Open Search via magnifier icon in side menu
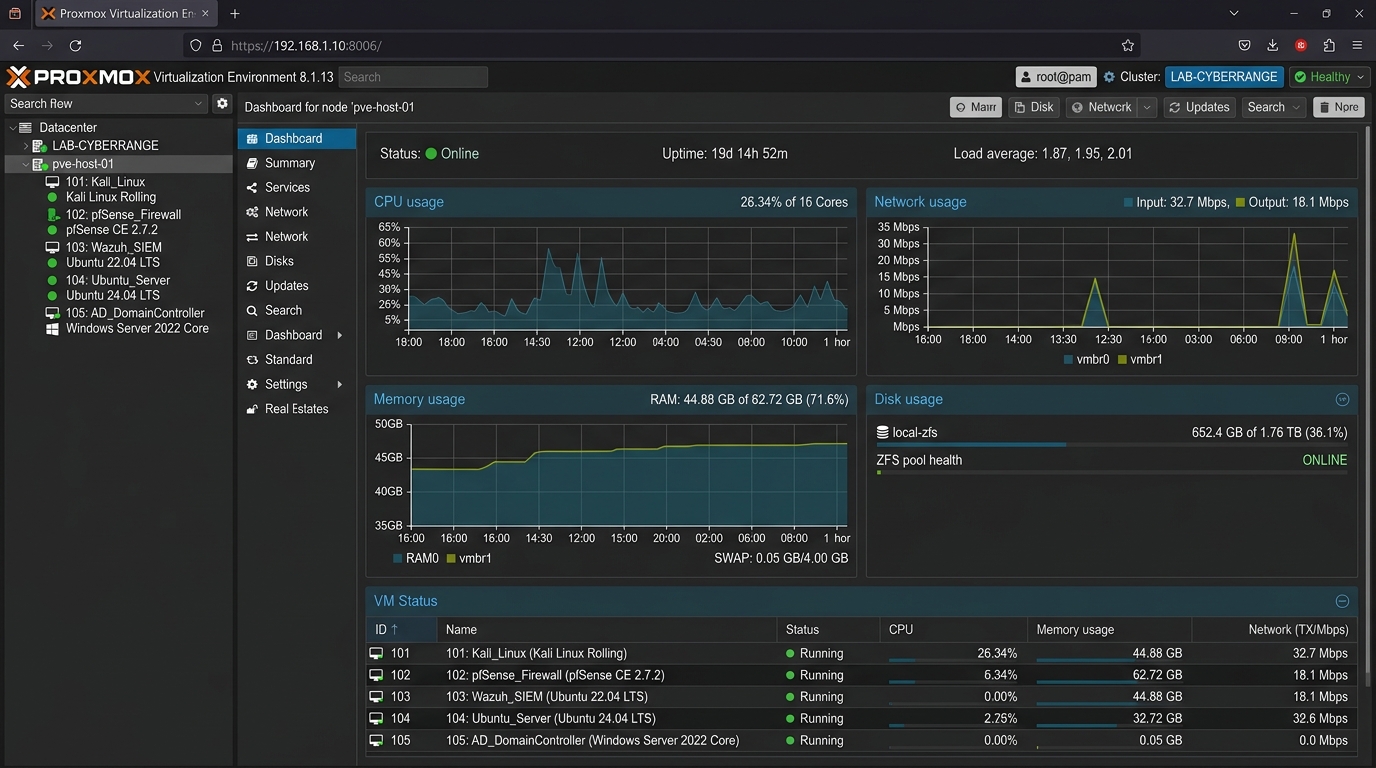Viewport: 1376px width, 768px height. [x=252, y=310]
